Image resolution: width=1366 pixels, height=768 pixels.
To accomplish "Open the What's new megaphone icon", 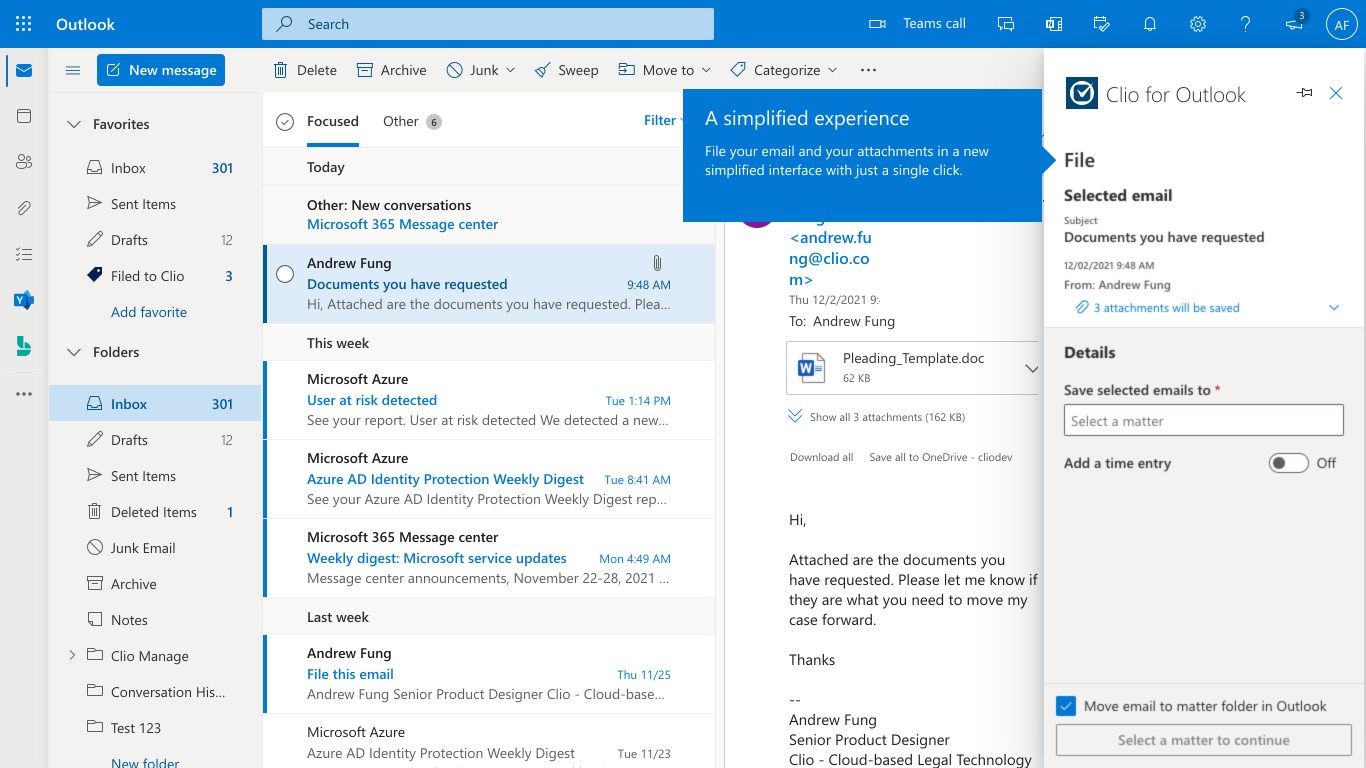I will coord(1294,24).
